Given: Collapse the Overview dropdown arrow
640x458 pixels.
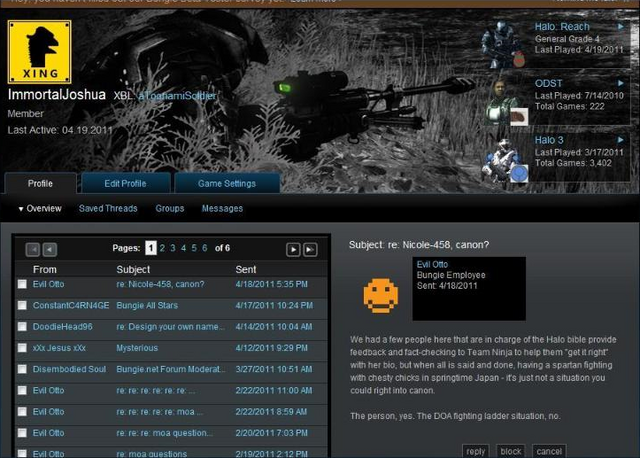Looking at the screenshot, I should click(21, 209).
